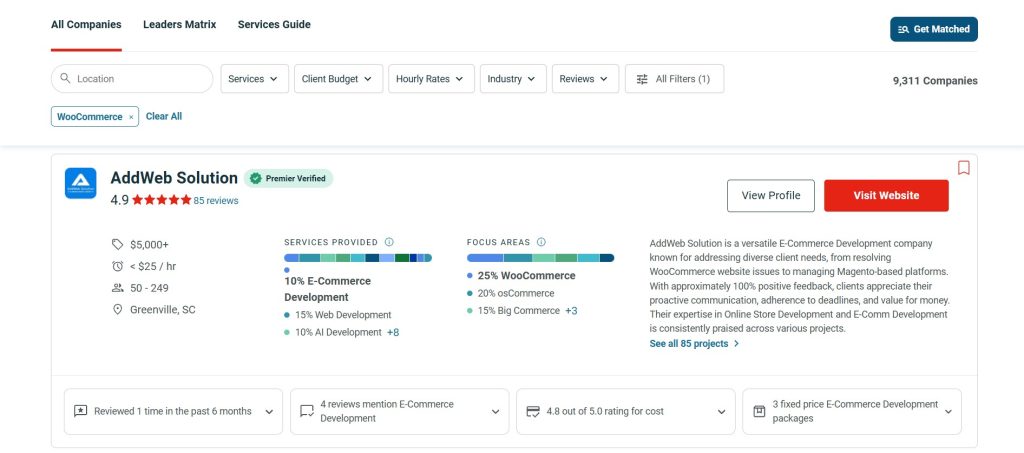Open the Client Budget dropdown
Image resolution: width=1024 pixels, height=453 pixels.
[338, 79]
